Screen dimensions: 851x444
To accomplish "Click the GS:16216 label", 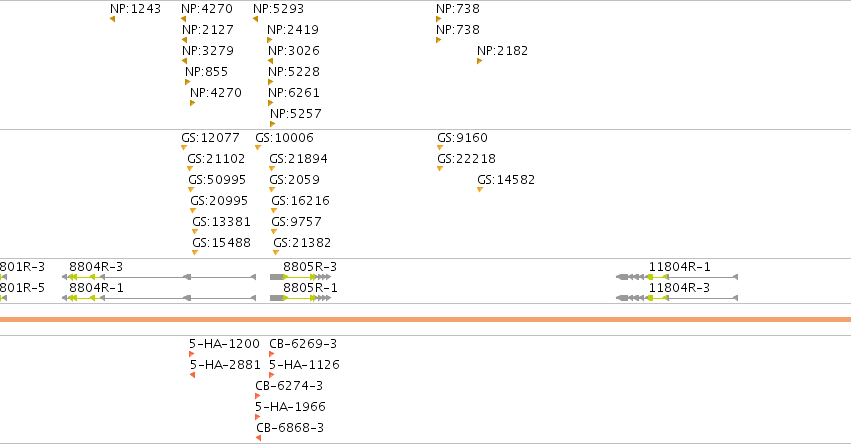I will [x=300, y=201].
